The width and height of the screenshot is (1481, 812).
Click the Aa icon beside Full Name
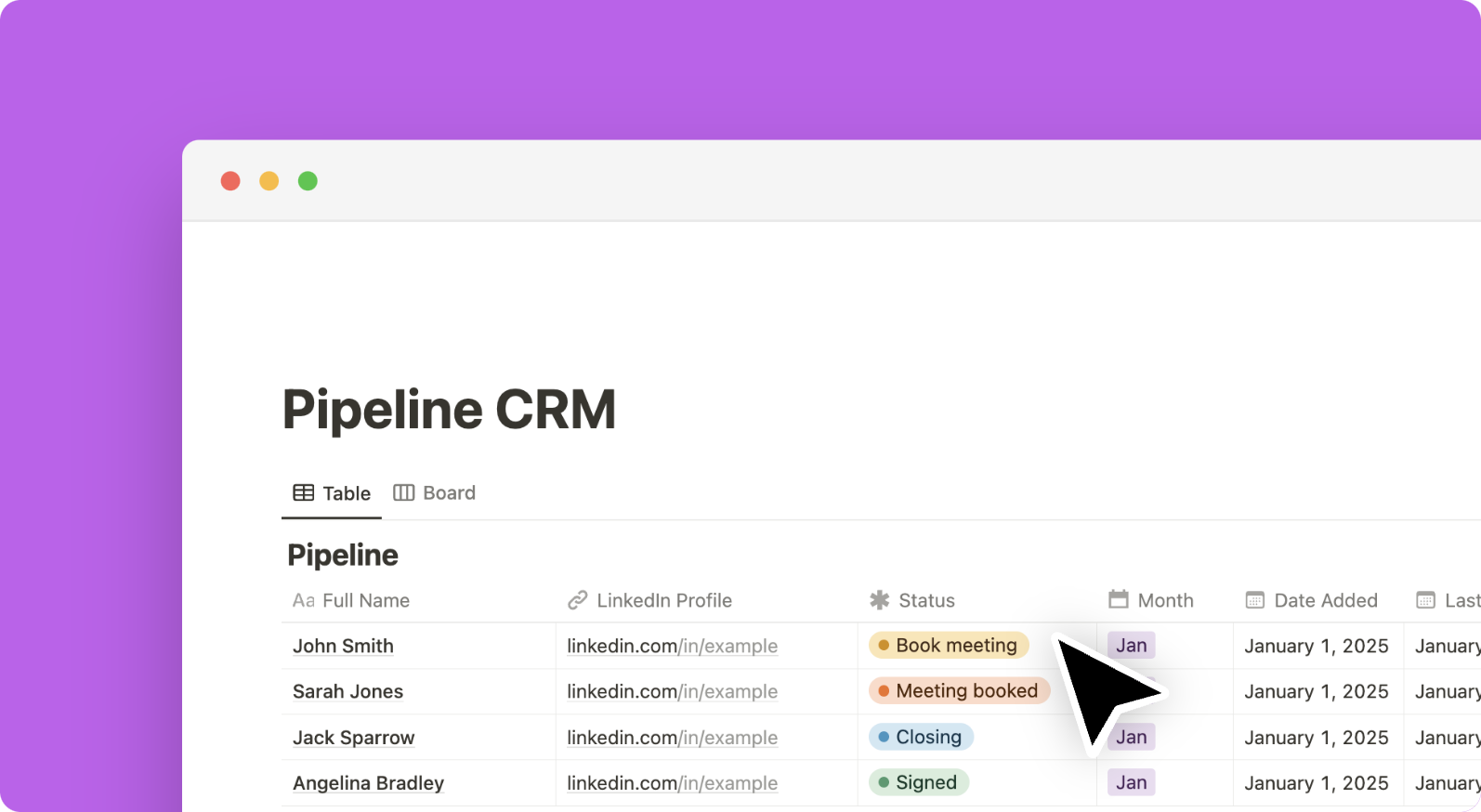pos(303,600)
